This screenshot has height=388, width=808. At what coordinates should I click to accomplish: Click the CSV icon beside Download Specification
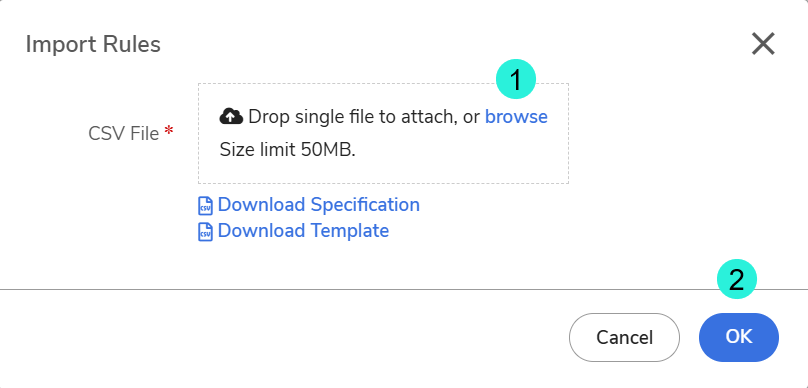coord(205,206)
